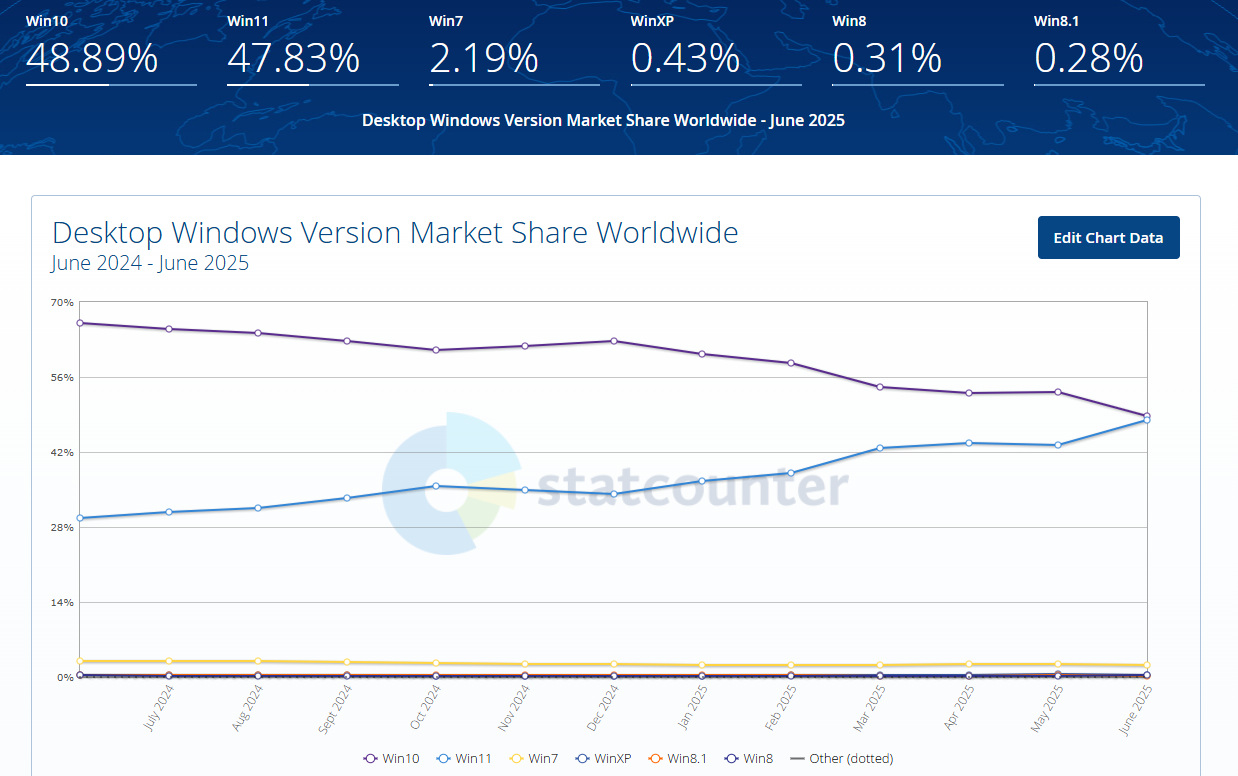Click the Win10 48.89% statistic
1238x776 pixels.
click(92, 58)
